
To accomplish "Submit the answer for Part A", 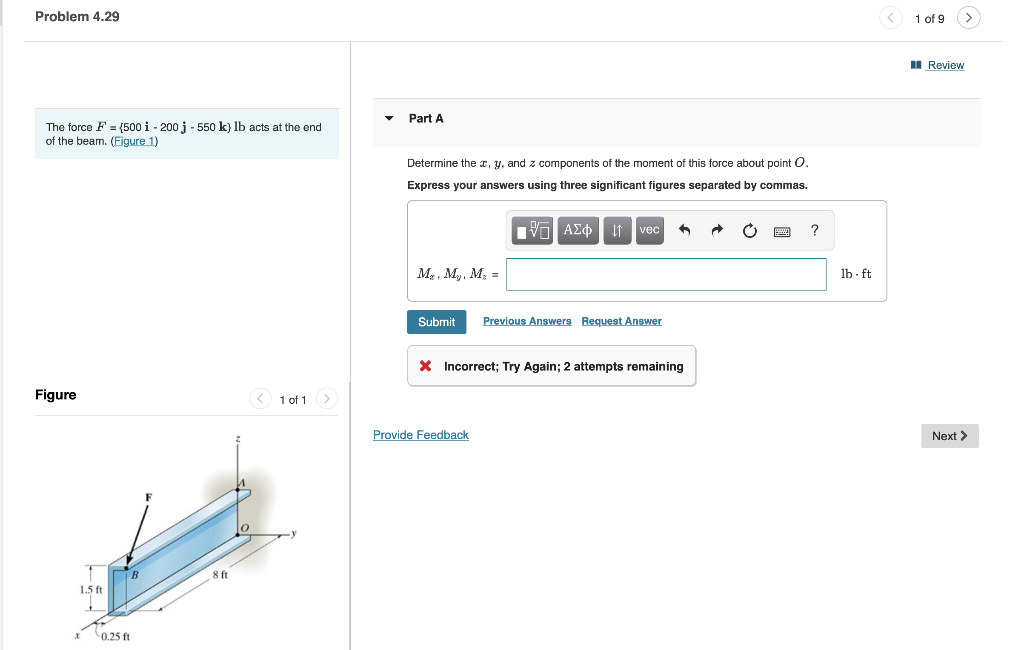I will [x=437, y=321].
